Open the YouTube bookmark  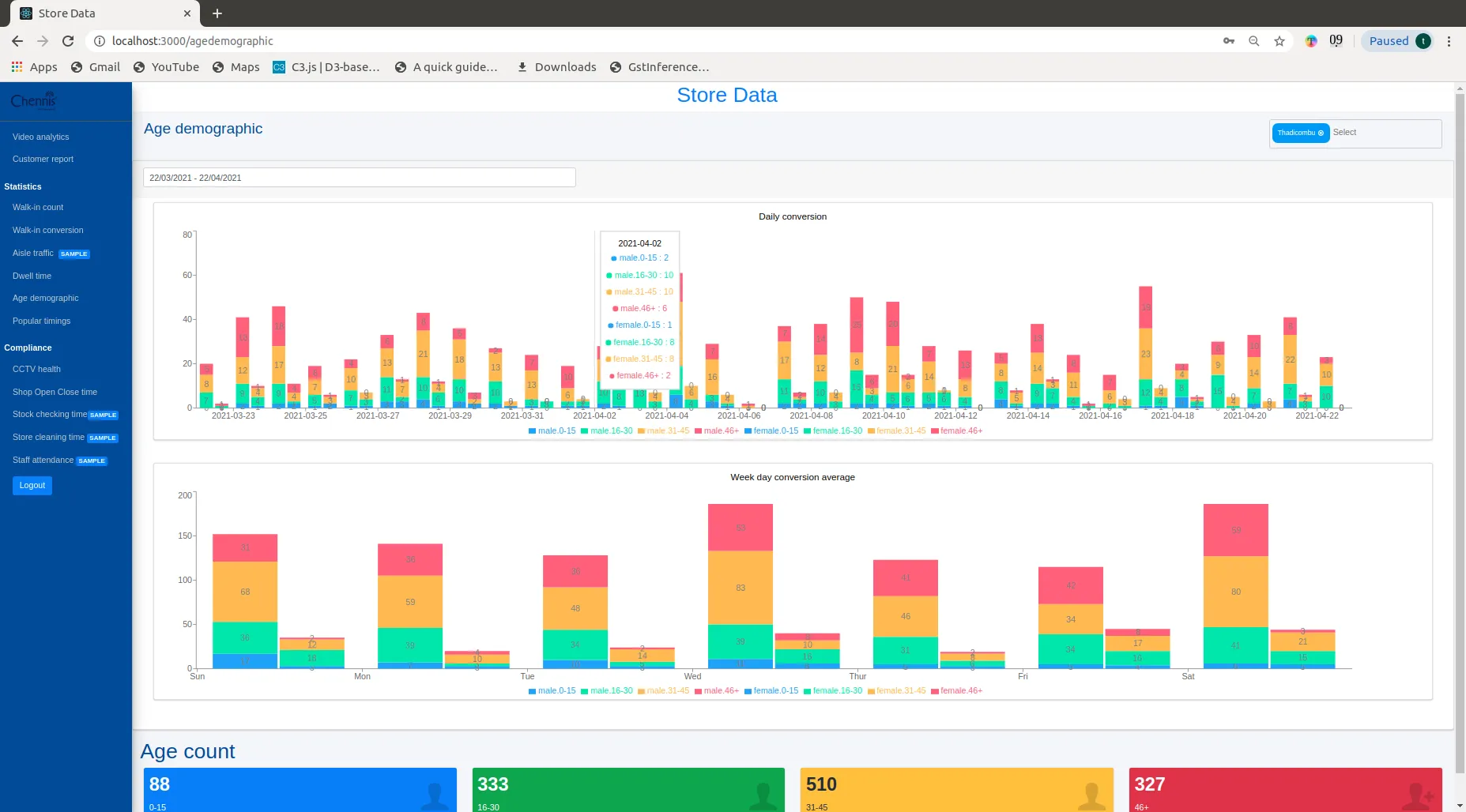166,67
